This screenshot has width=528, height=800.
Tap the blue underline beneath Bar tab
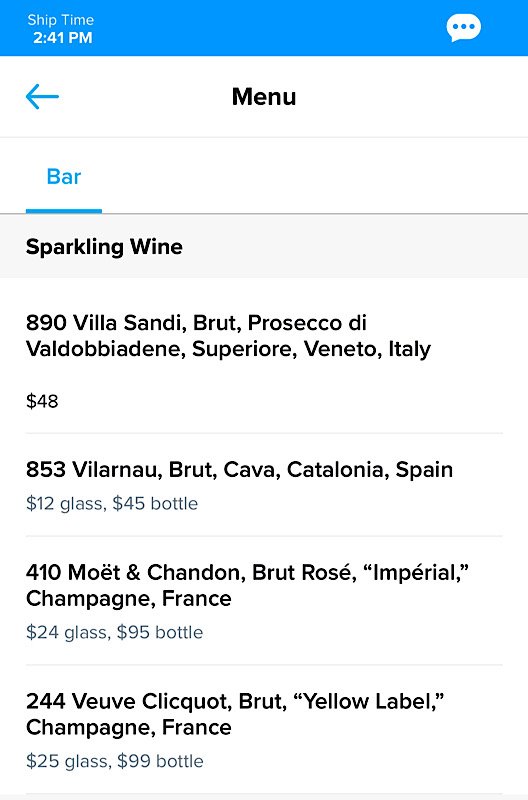64,211
